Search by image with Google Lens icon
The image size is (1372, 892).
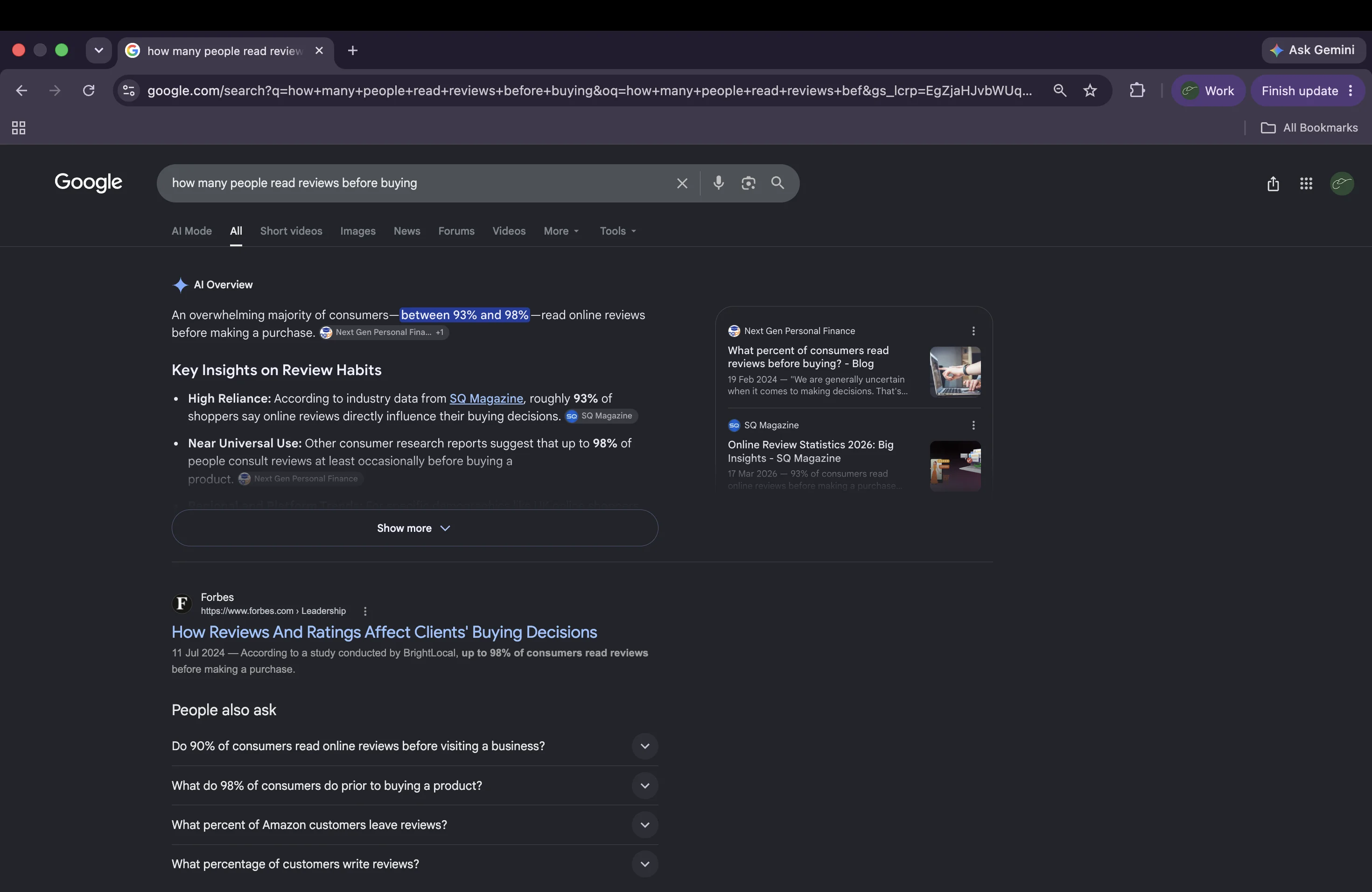point(748,183)
